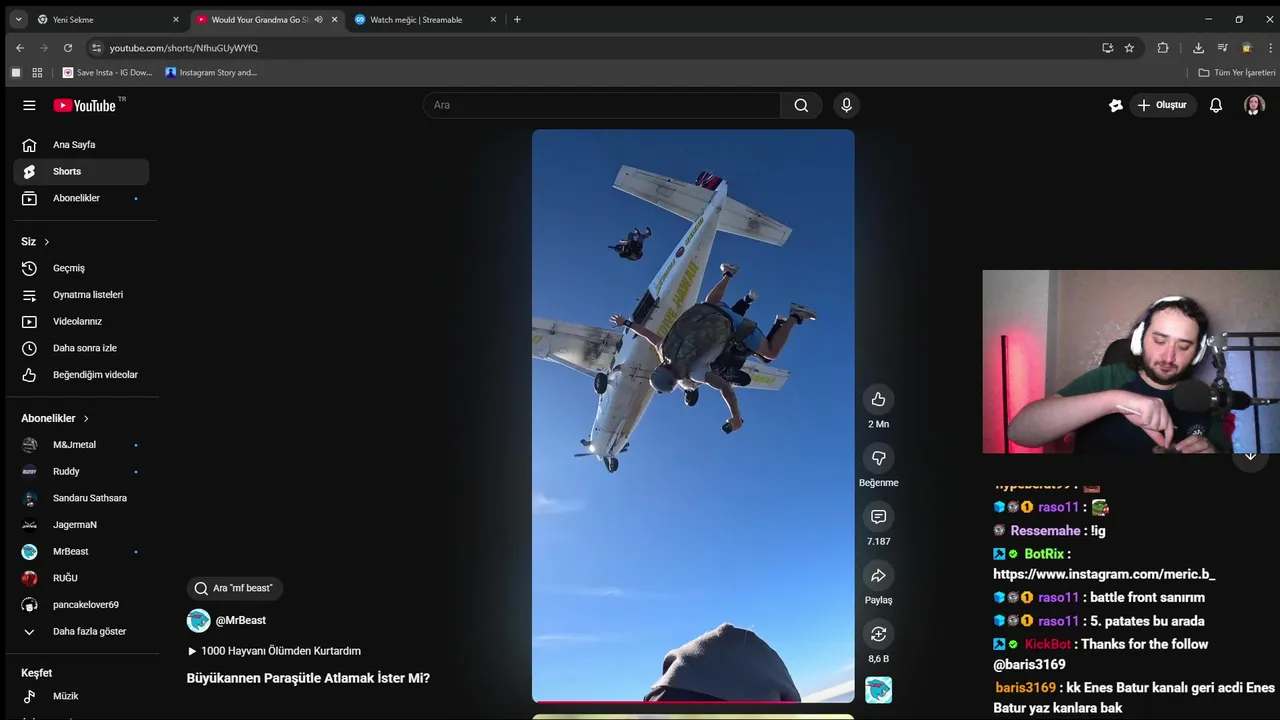This screenshot has height=720, width=1280.
Task: Open the Chrome extensions puzzle icon
Action: [x=1163, y=47]
